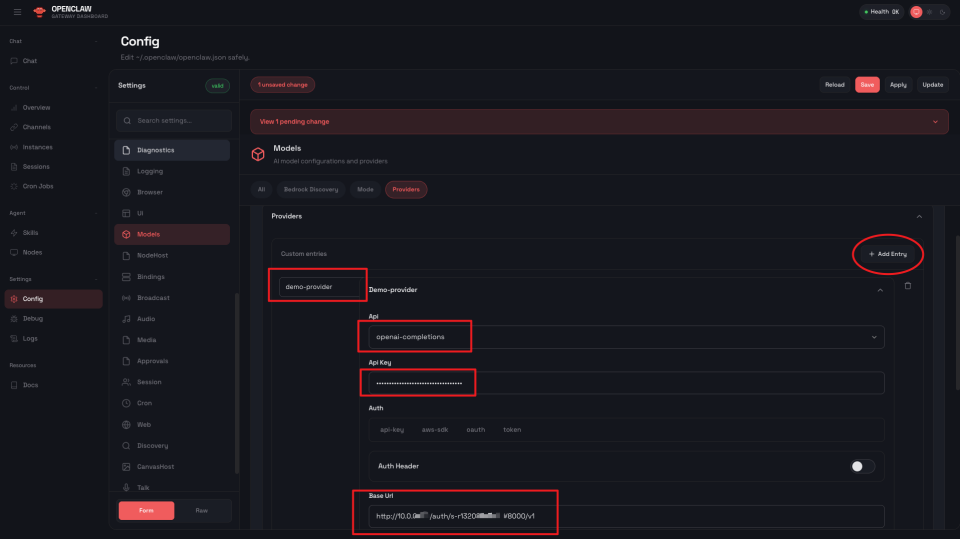The width and height of the screenshot is (960, 539).
Task: Select Browser settings category
Action: pos(150,192)
